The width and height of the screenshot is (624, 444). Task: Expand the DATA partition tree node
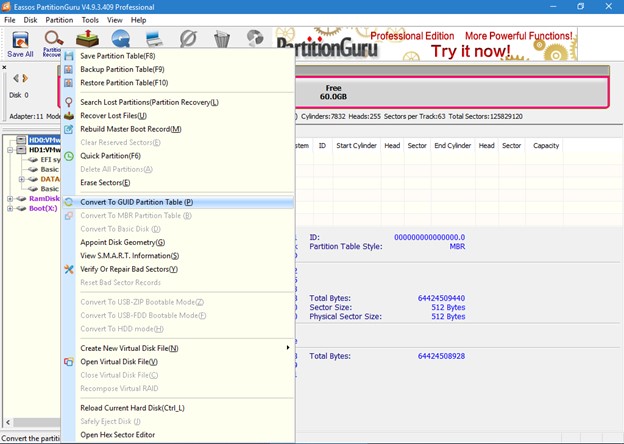pyautogui.click(x=21, y=179)
